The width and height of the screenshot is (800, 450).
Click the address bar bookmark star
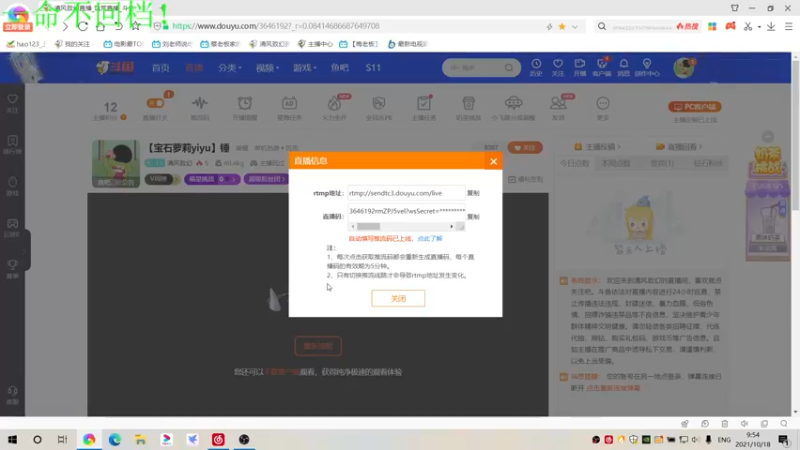[562, 26]
